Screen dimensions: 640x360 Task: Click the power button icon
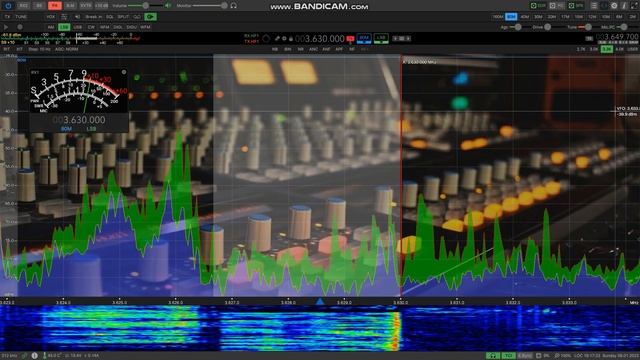tap(9, 6)
